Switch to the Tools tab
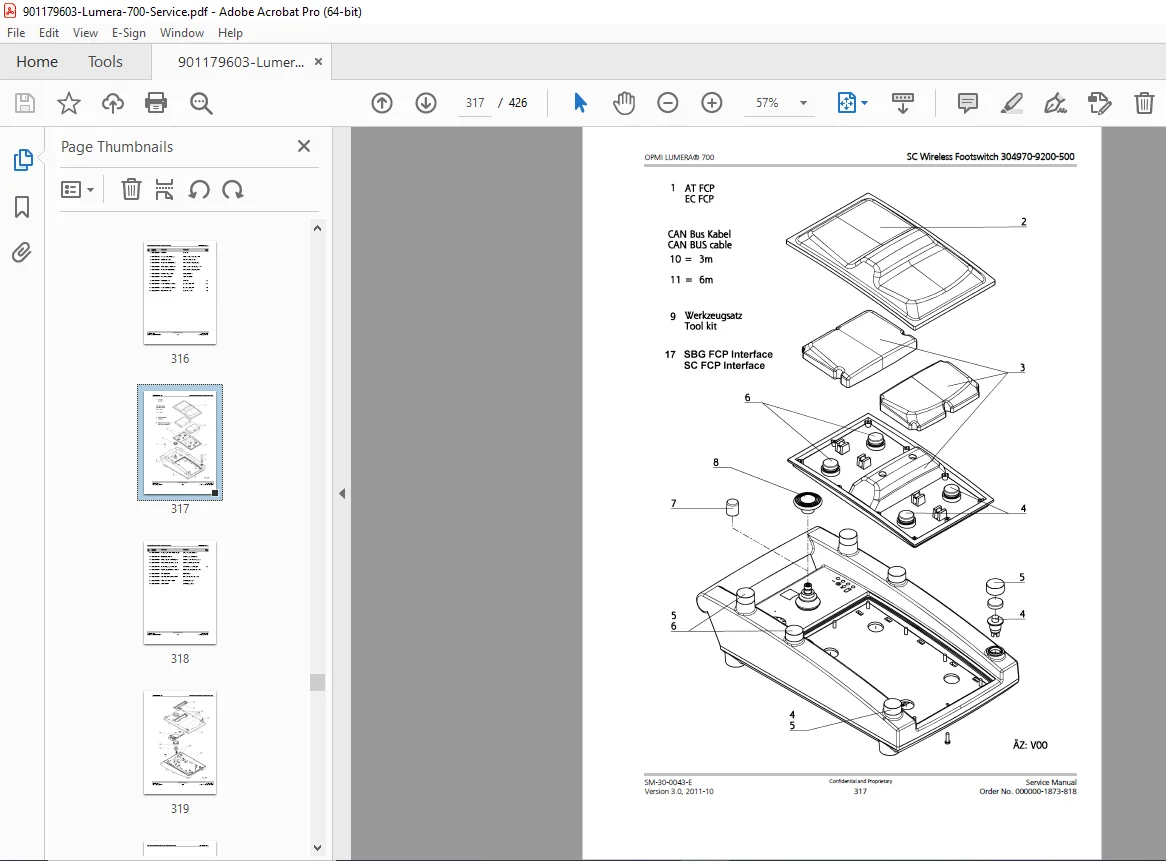The height and width of the screenshot is (861, 1166). pos(106,62)
